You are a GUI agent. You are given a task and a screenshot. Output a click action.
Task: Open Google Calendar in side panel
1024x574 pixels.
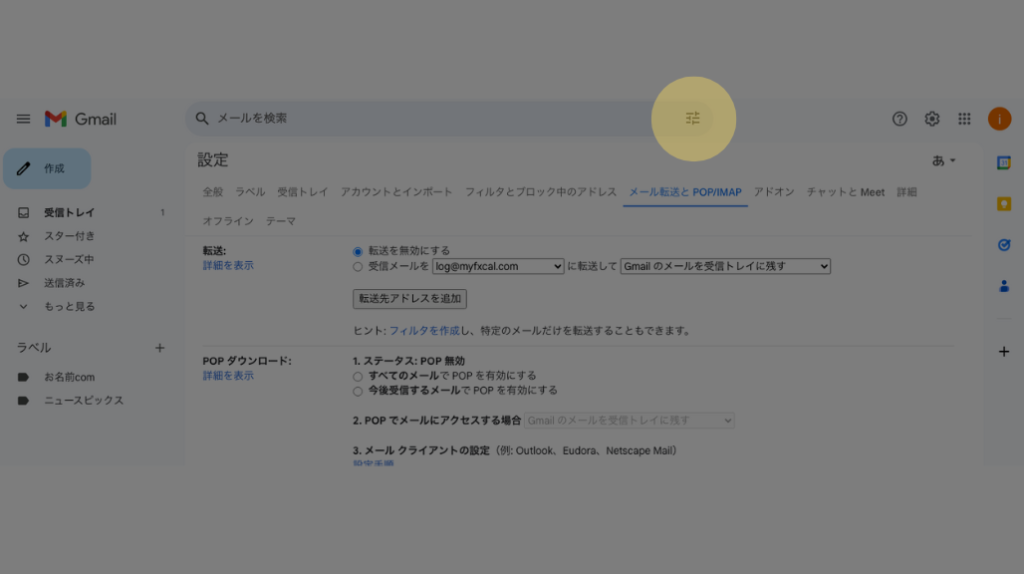coord(1004,163)
